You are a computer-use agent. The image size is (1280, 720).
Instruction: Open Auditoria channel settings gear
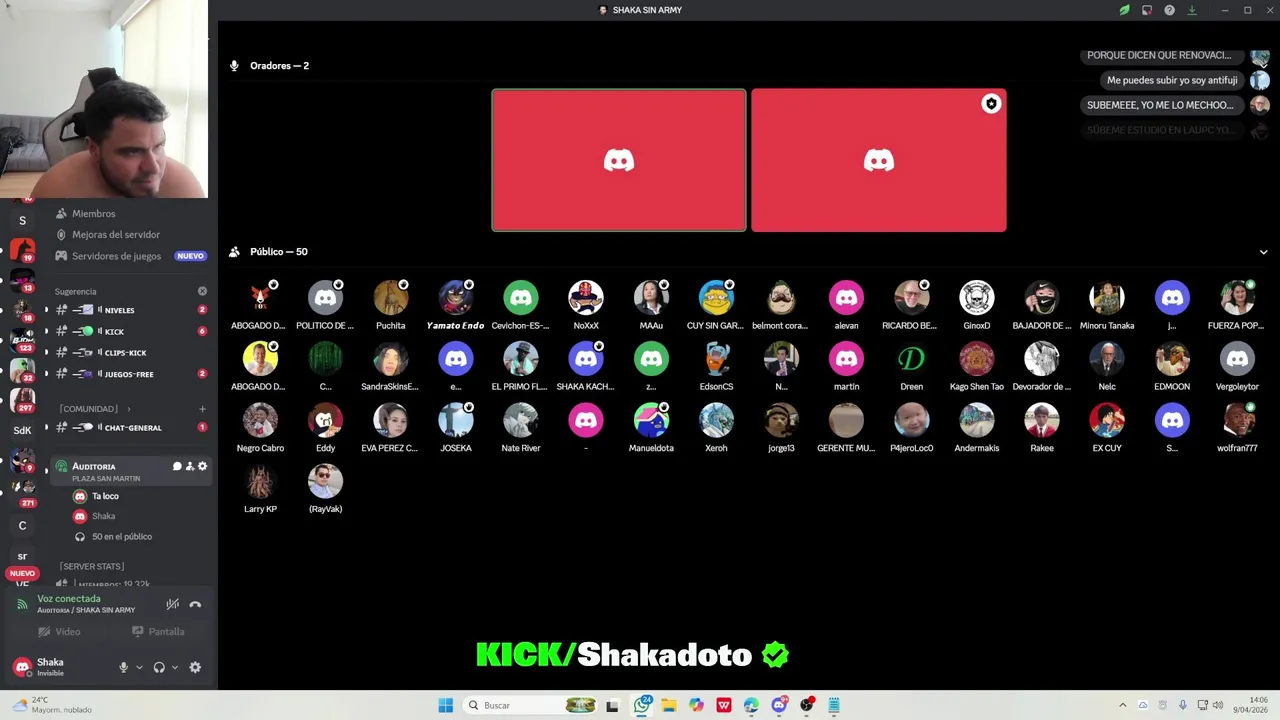202,466
